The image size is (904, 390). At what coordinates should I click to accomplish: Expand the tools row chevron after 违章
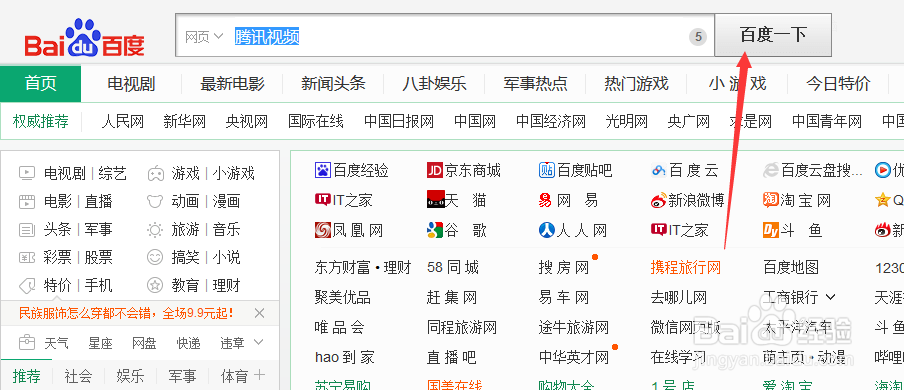[x=259, y=342]
